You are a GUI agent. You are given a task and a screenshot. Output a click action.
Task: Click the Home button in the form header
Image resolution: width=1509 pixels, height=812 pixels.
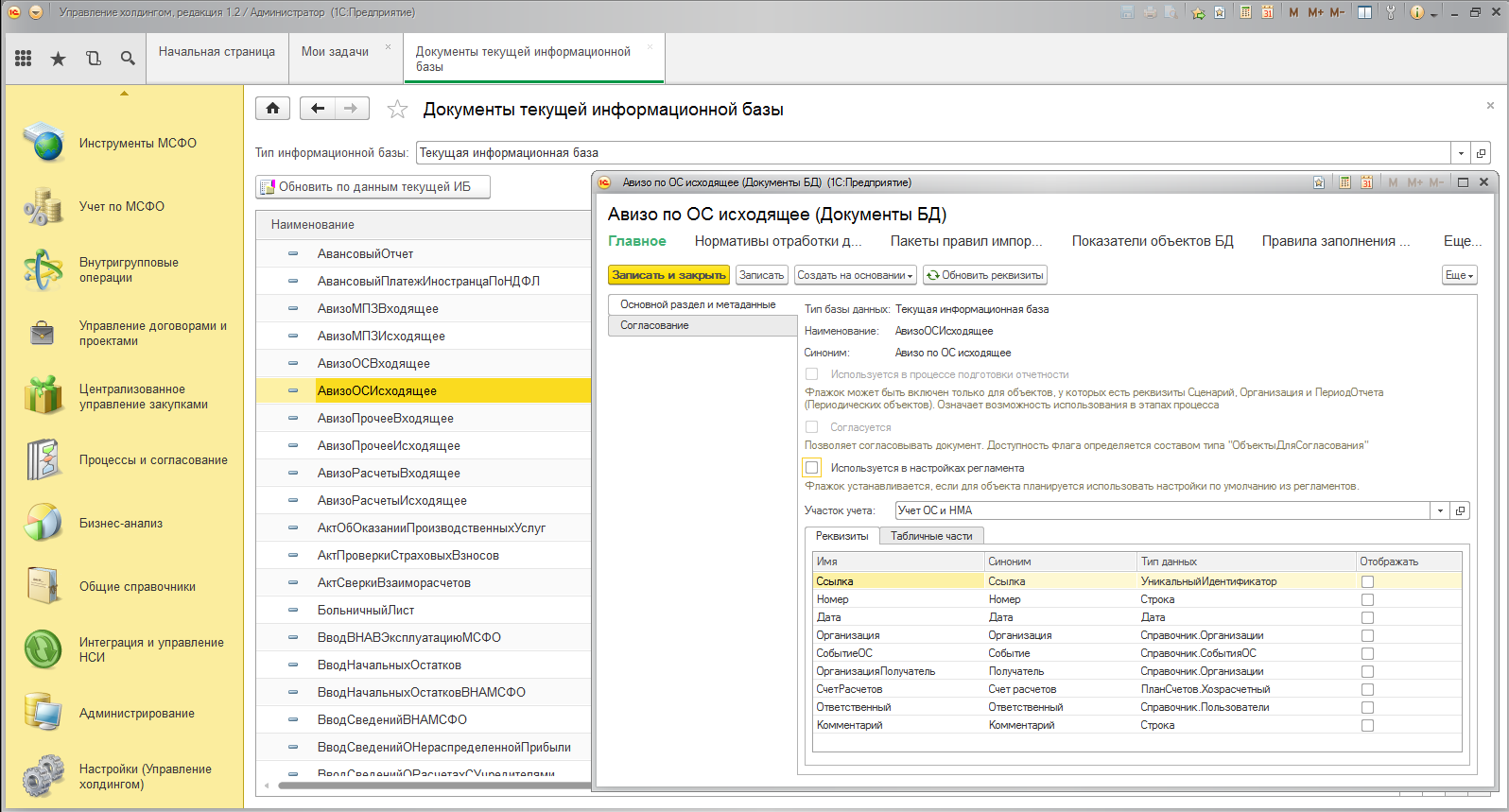click(272, 109)
